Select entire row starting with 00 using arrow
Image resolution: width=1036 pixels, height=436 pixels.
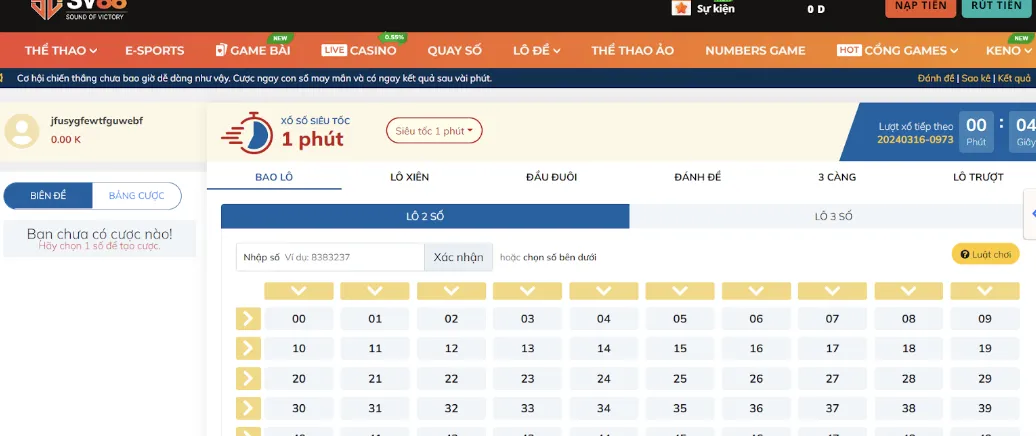(247, 319)
